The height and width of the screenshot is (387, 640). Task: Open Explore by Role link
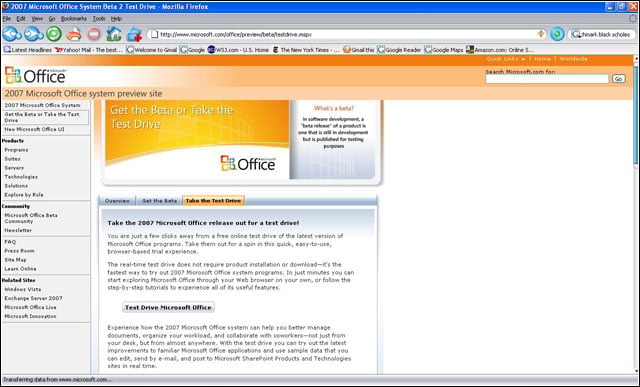pyautogui.click(x=24, y=195)
